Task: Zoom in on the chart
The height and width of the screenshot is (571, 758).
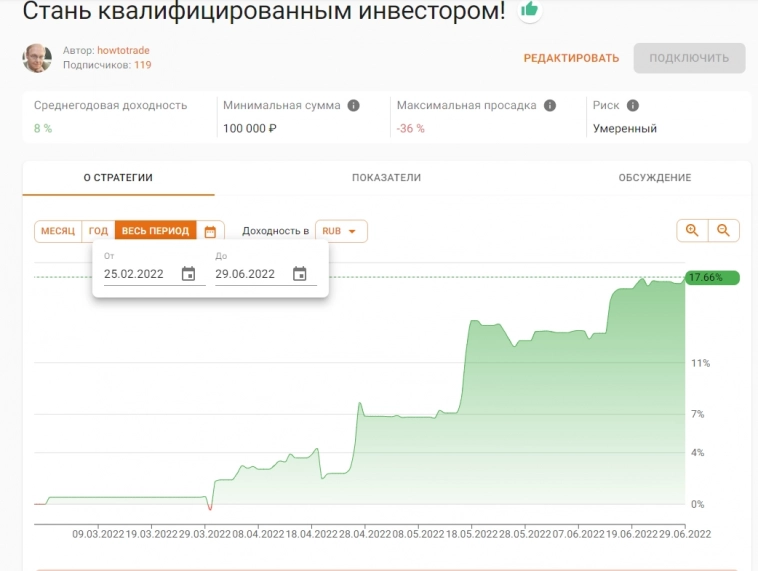Action: coord(692,231)
